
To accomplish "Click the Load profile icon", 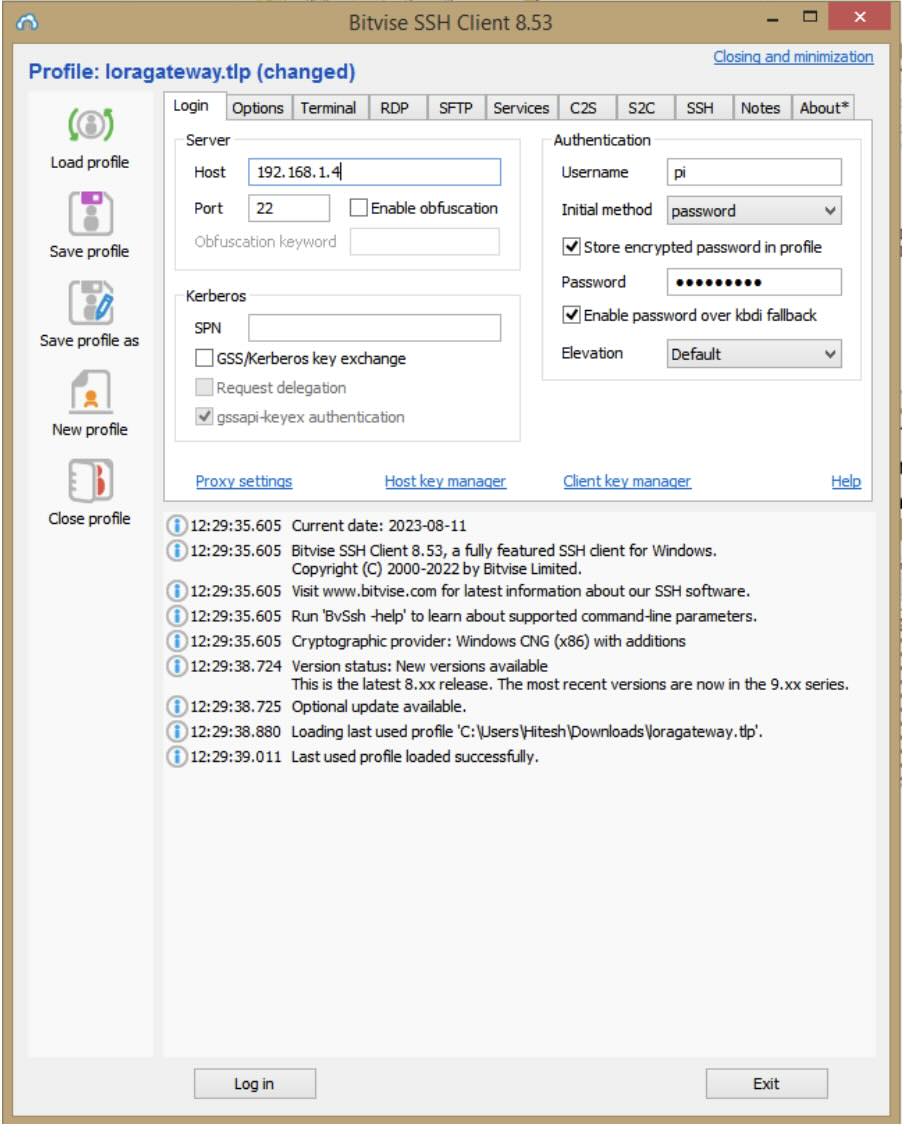I will coord(90,125).
